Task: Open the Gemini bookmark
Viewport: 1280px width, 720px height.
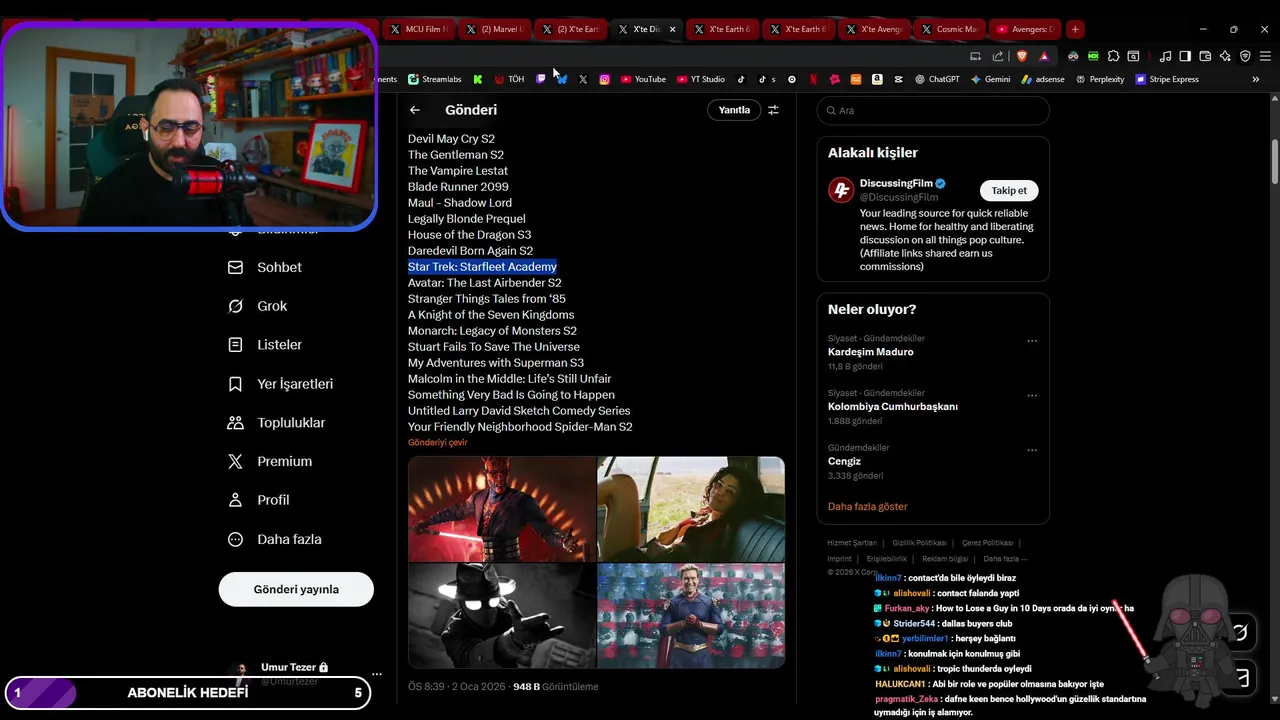Action: [990, 79]
